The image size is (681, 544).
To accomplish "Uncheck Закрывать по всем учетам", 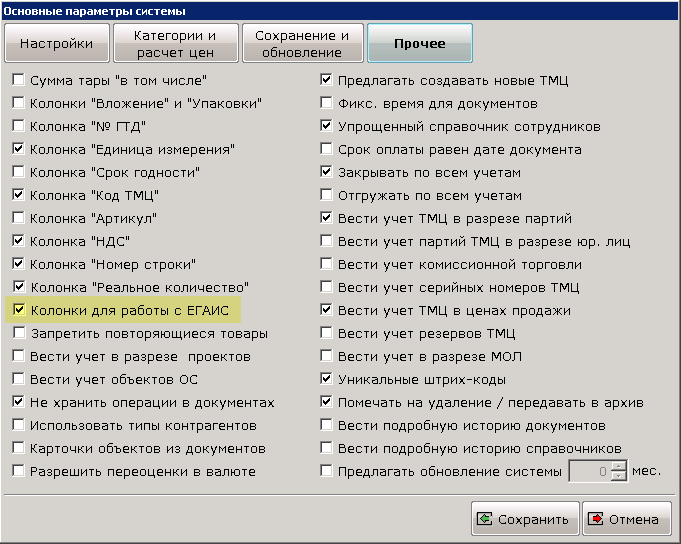I will point(326,172).
